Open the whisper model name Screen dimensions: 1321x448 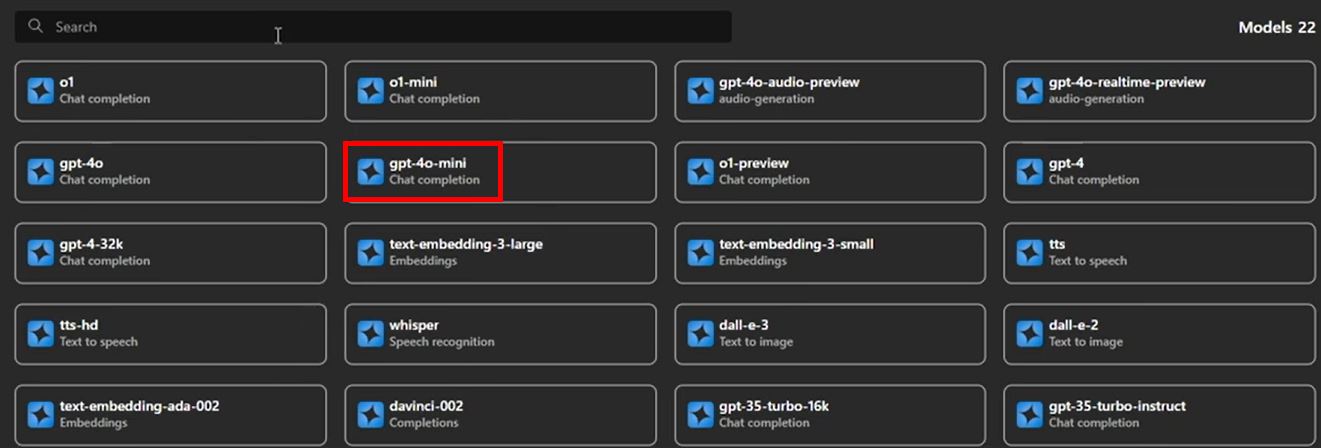[414, 325]
